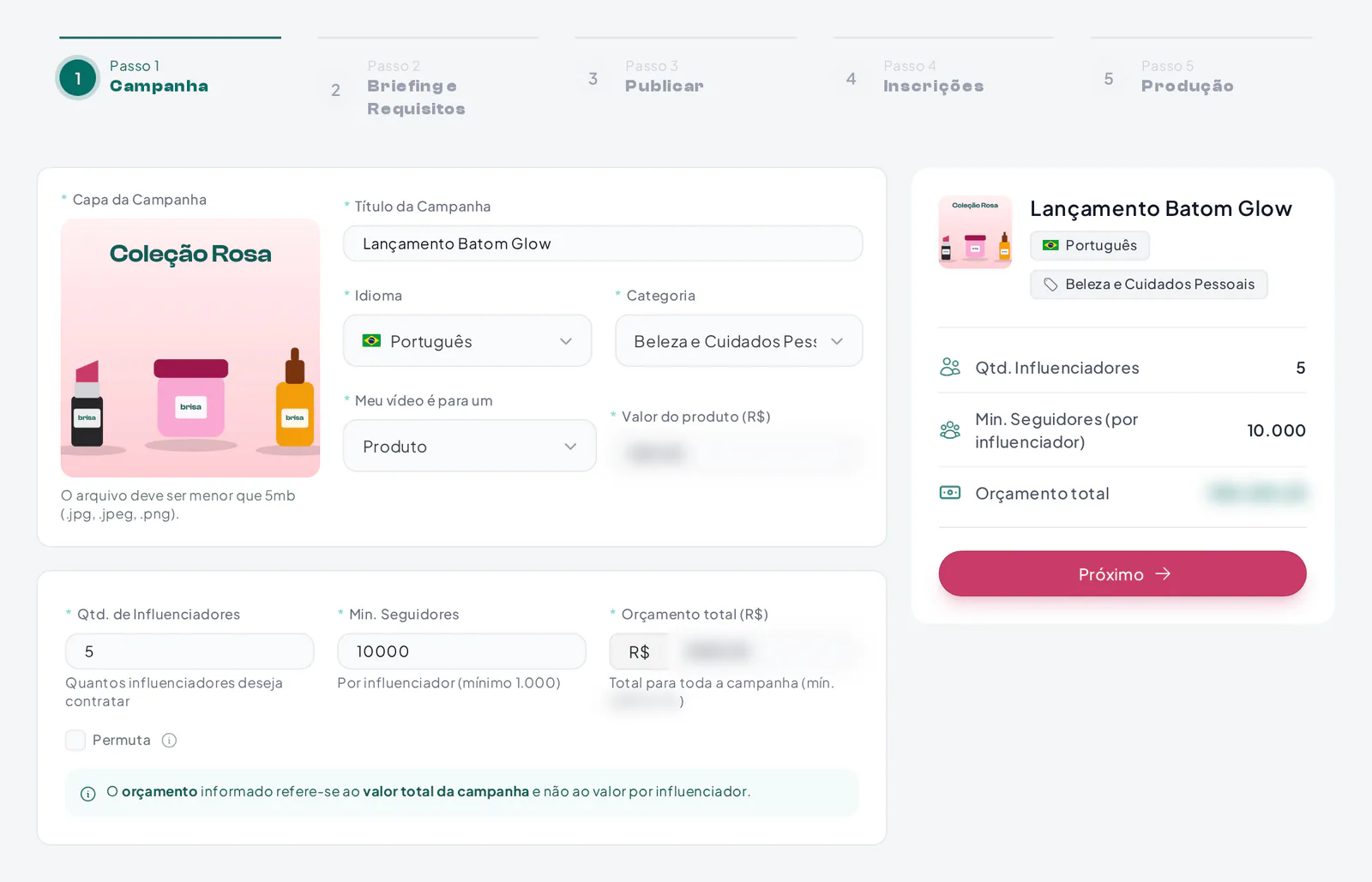Click the step 5 number indicator
This screenshot has width=1372, height=882.
tap(1109, 79)
